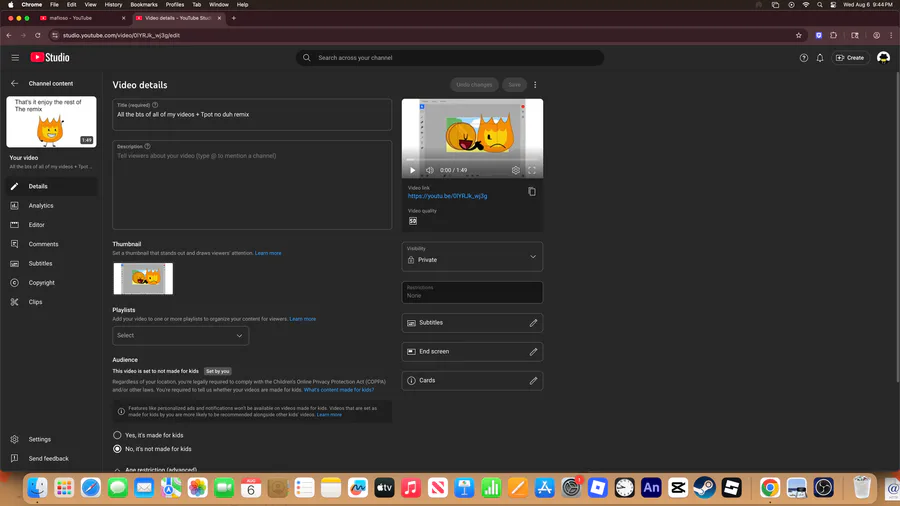Click the video preview progress bar
The width and height of the screenshot is (900, 506).
click(472, 160)
